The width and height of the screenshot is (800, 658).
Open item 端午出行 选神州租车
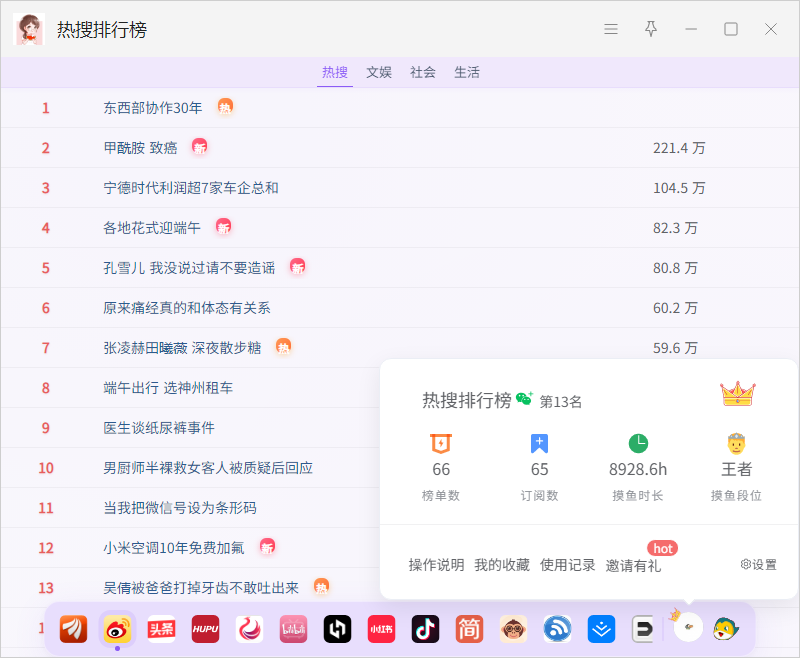(168, 388)
